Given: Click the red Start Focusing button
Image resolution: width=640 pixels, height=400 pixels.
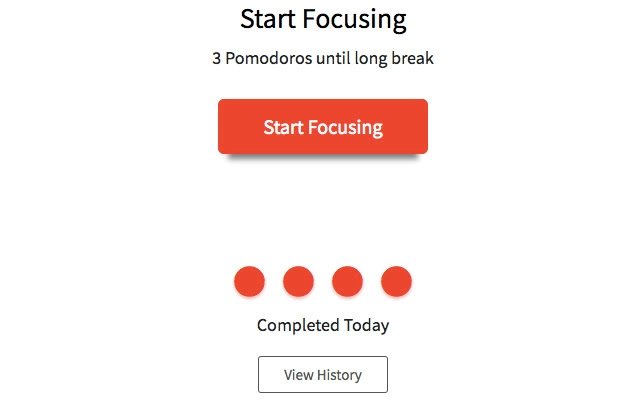Looking at the screenshot, I should click(x=323, y=127).
